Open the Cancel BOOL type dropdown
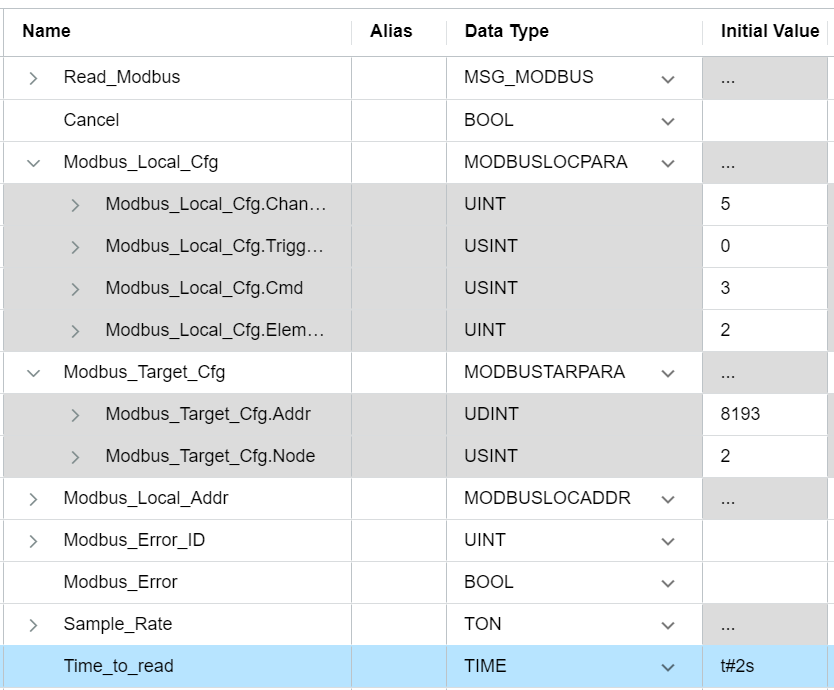This screenshot has height=690, width=834. click(668, 121)
